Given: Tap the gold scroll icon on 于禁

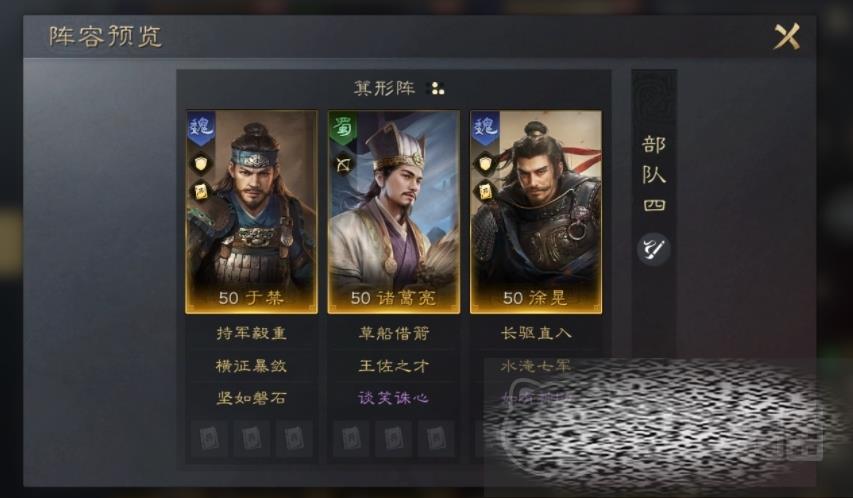Looking at the screenshot, I should (201, 191).
